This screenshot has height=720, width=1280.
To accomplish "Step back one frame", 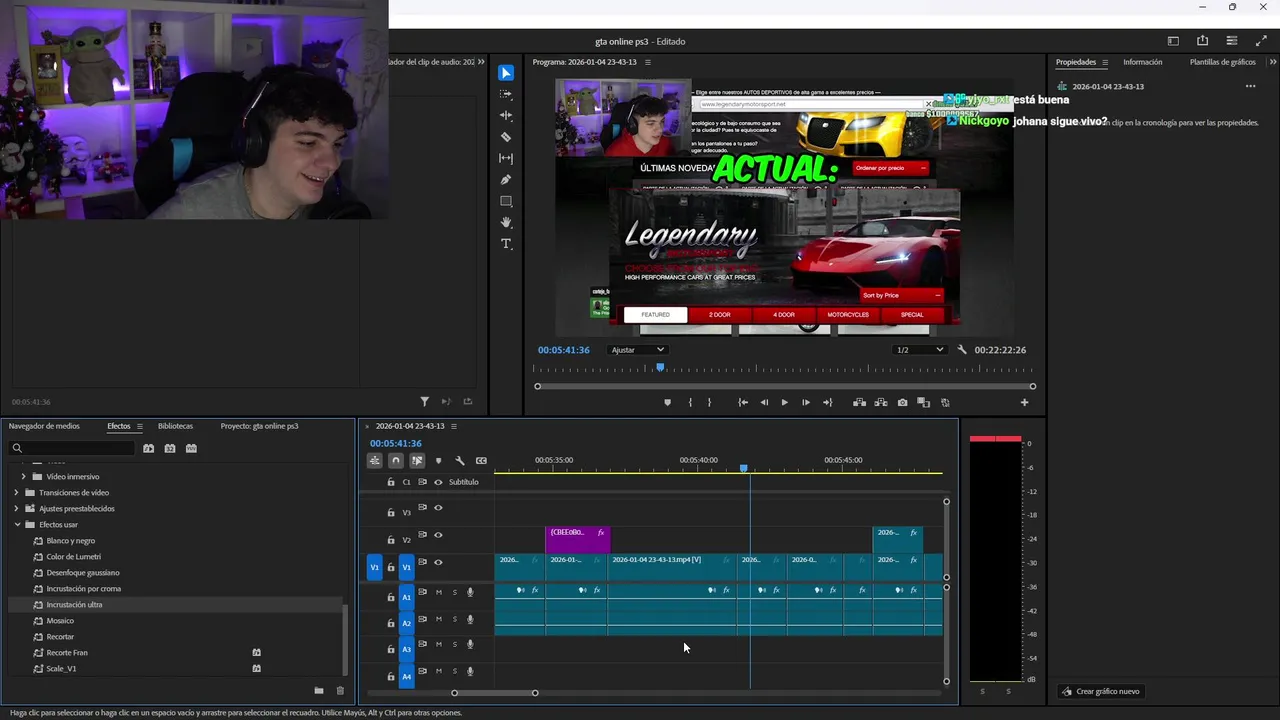I will tap(764, 403).
